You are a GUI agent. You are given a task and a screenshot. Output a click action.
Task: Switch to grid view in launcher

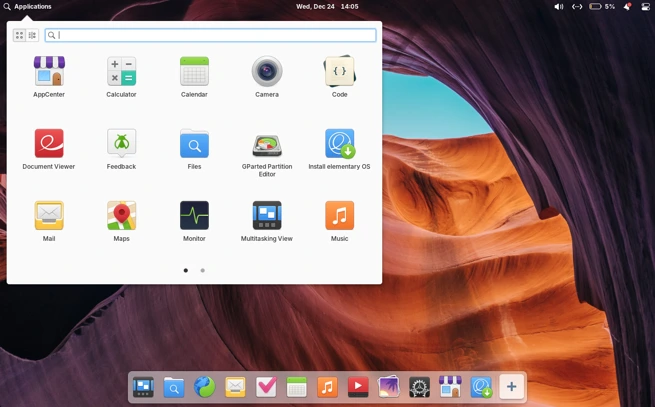(x=19, y=36)
